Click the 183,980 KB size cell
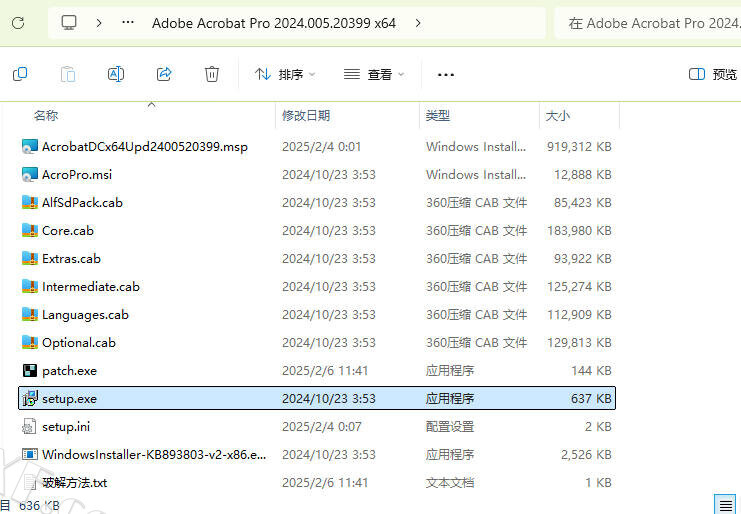Image resolution: width=741 pixels, height=514 pixels. click(x=579, y=231)
